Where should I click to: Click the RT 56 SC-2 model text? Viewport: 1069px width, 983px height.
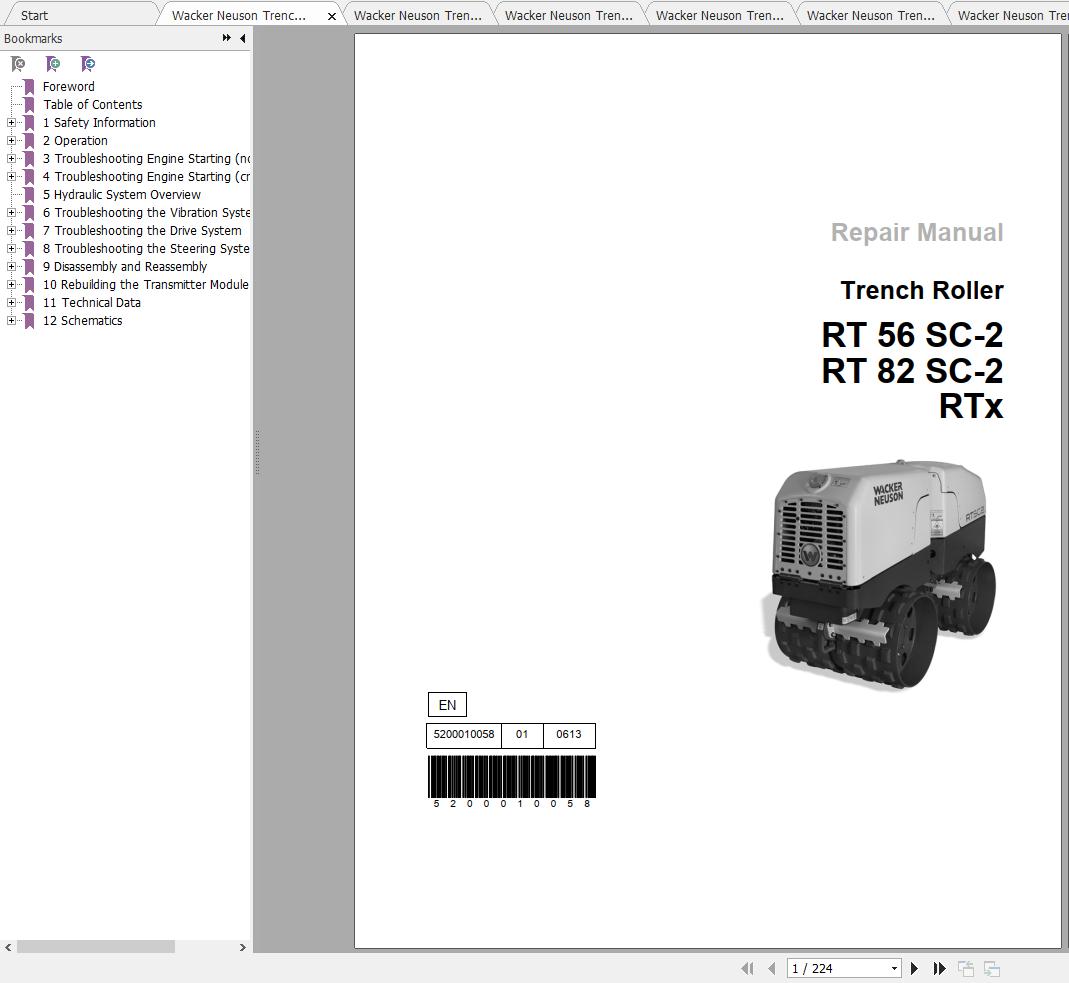[x=912, y=335]
